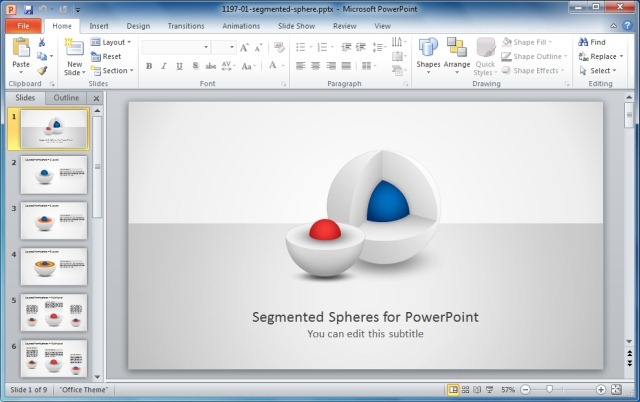The width and height of the screenshot is (640, 402).
Task: Open the Transitions tab
Action: pyautogui.click(x=186, y=26)
